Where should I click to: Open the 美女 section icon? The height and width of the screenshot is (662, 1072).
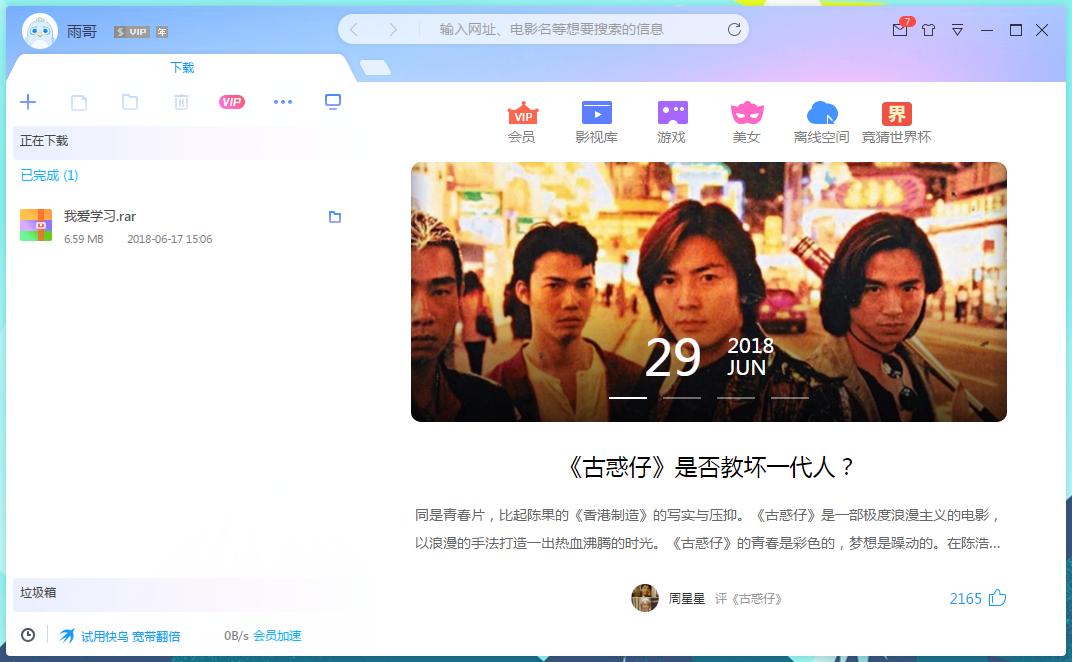(x=746, y=118)
